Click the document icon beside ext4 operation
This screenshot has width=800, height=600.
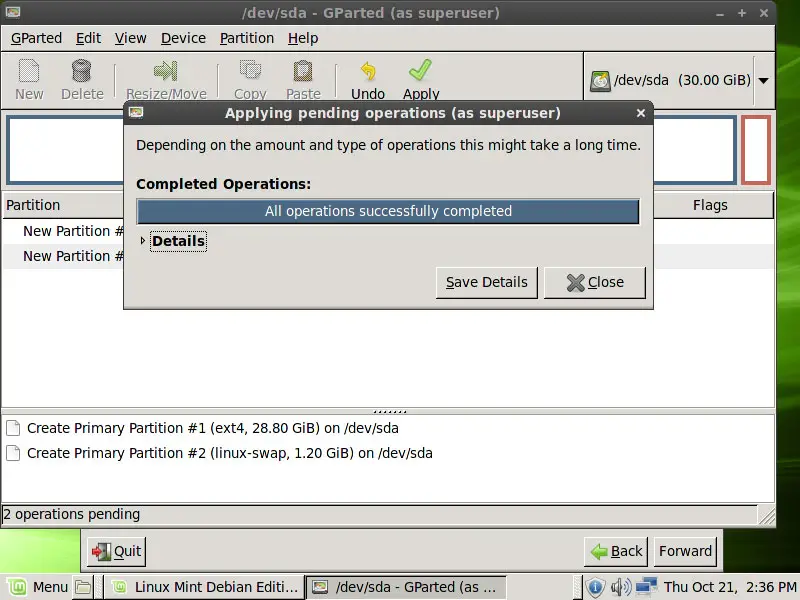coord(13,428)
